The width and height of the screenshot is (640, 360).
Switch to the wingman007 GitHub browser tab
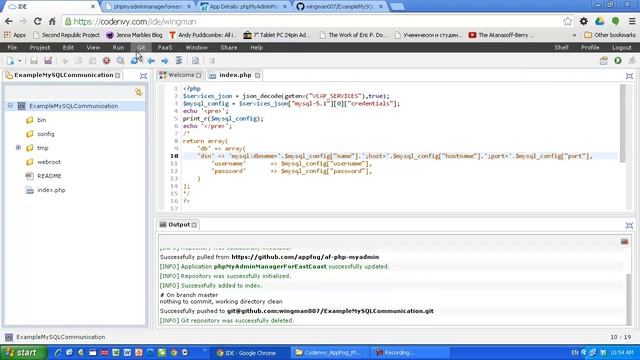click(x=340, y=7)
